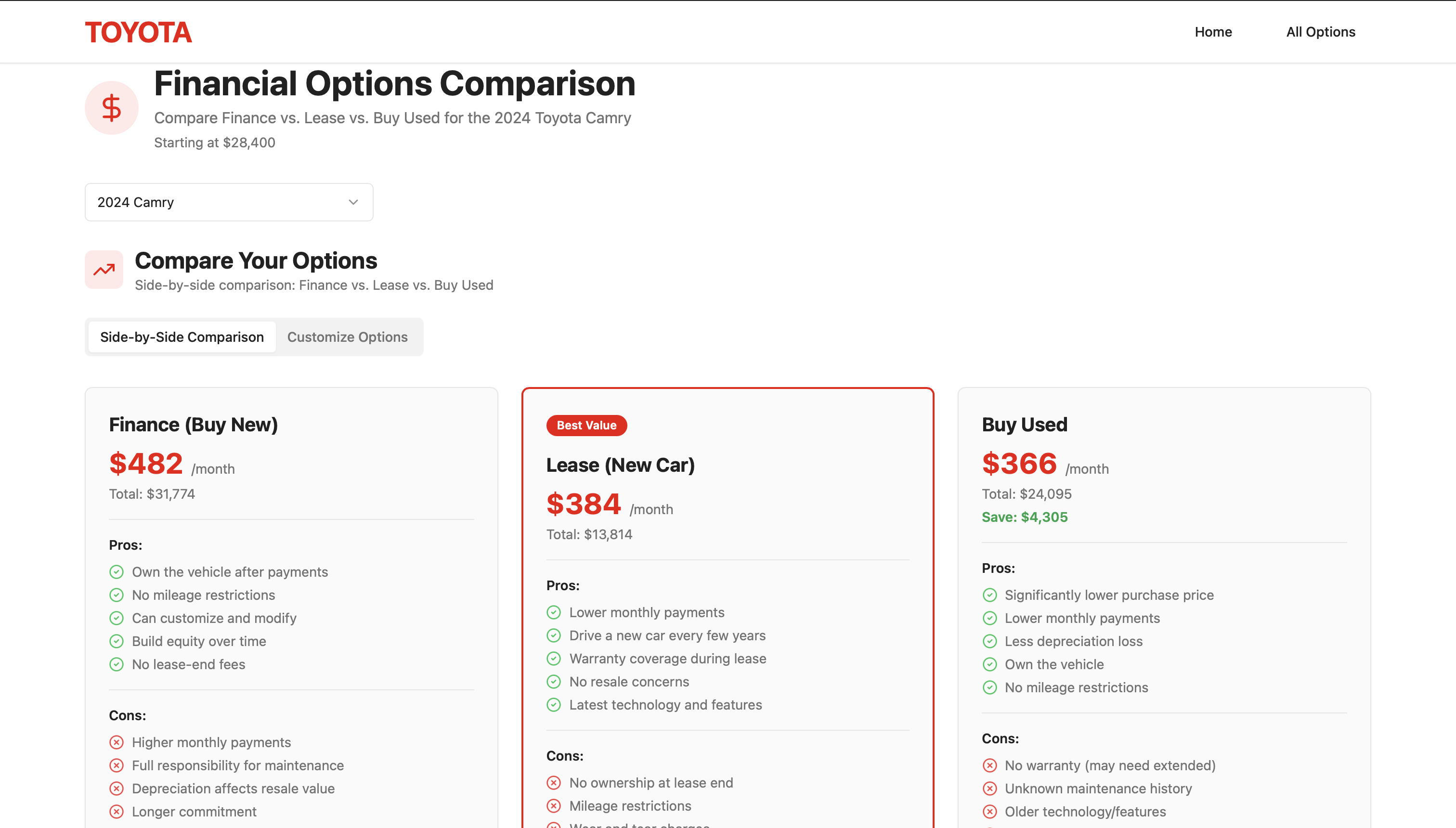This screenshot has width=1456, height=828.
Task: Open the 2024 Camry model dropdown
Action: [x=229, y=202]
